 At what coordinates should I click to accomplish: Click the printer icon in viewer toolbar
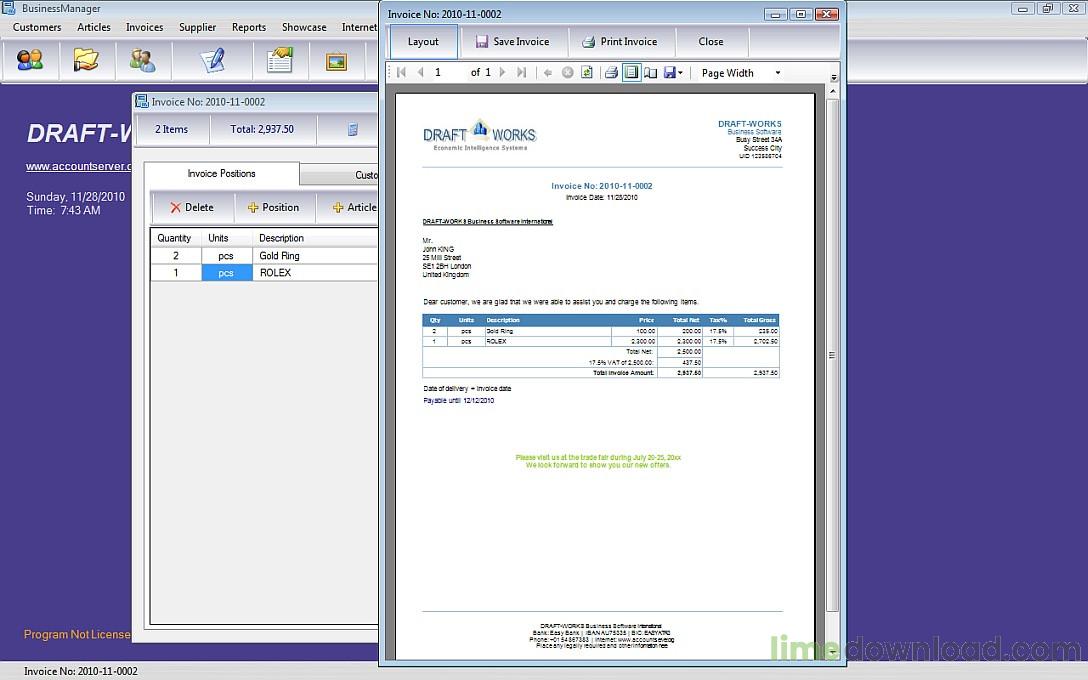(611, 72)
